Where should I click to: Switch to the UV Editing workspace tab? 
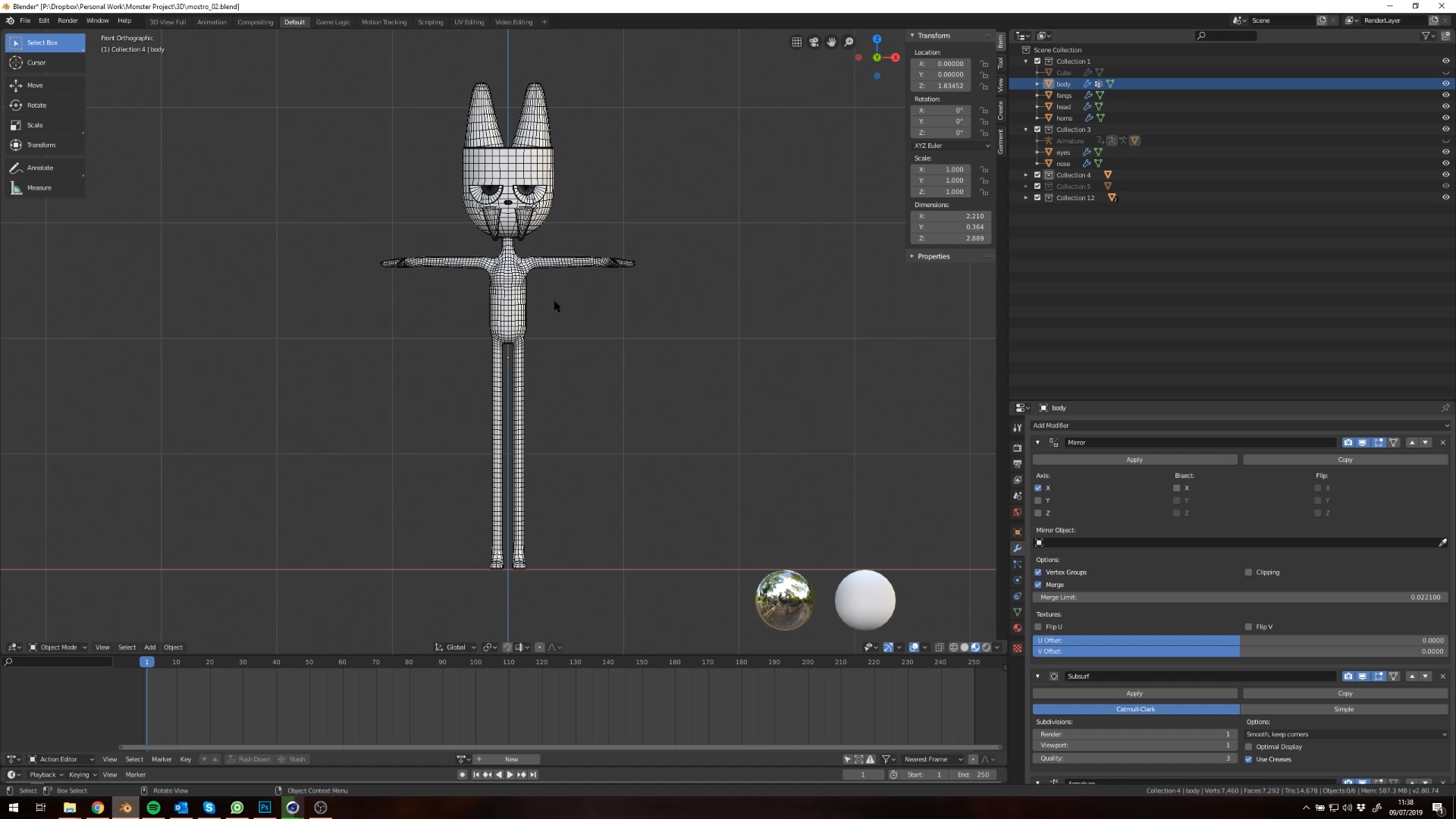[469, 22]
